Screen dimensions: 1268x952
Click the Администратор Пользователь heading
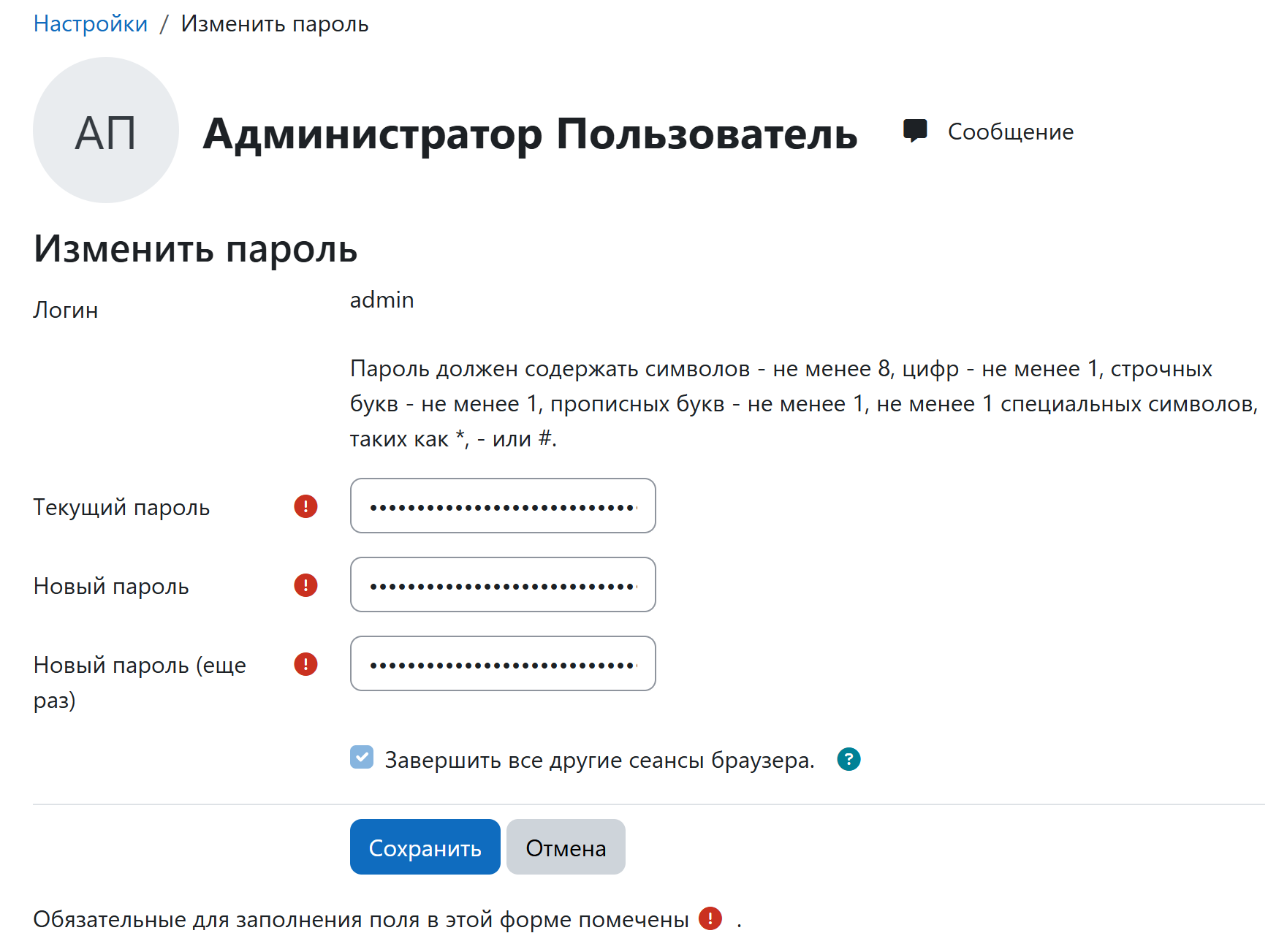pos(530,134)
